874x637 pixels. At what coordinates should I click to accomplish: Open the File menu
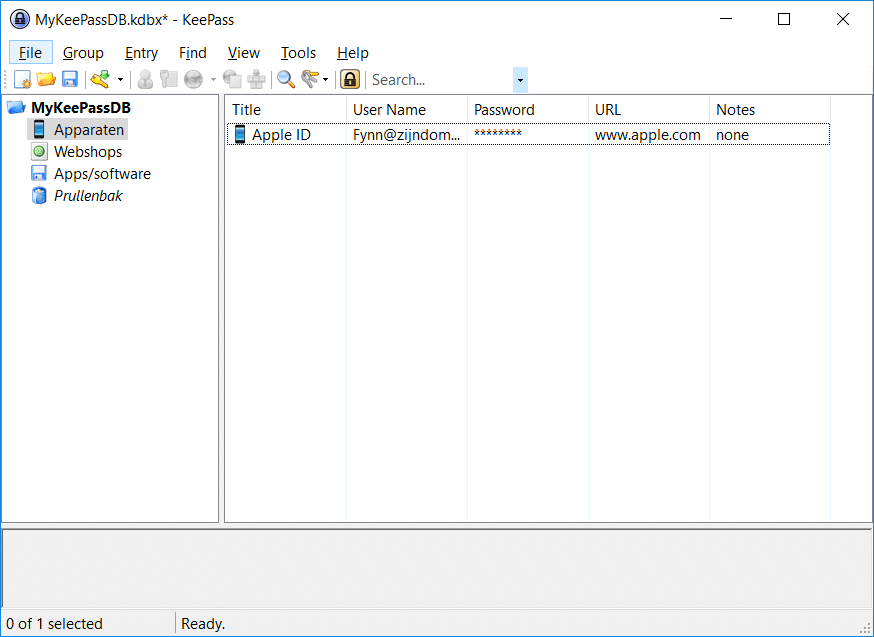click(x=31, y=52)
